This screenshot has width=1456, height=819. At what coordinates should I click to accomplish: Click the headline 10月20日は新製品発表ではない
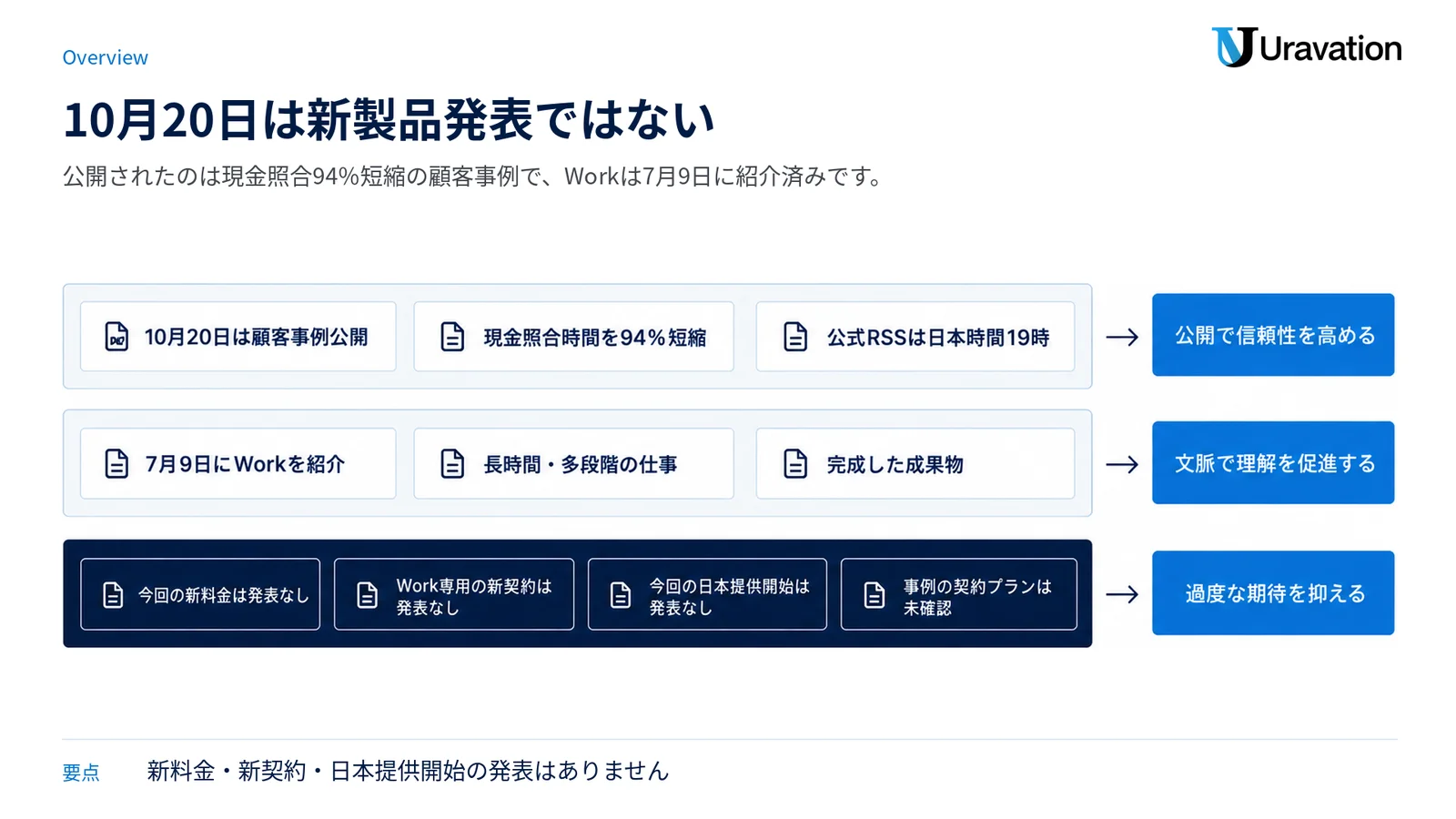(389, 119)
